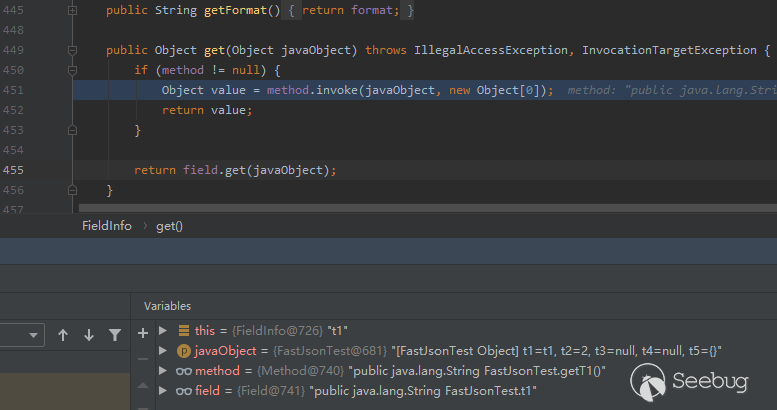Image resolution: width=777 pixels, height=410 pixels.
Task: Collapse the if block fold at line 450
Action: point(72,70)
